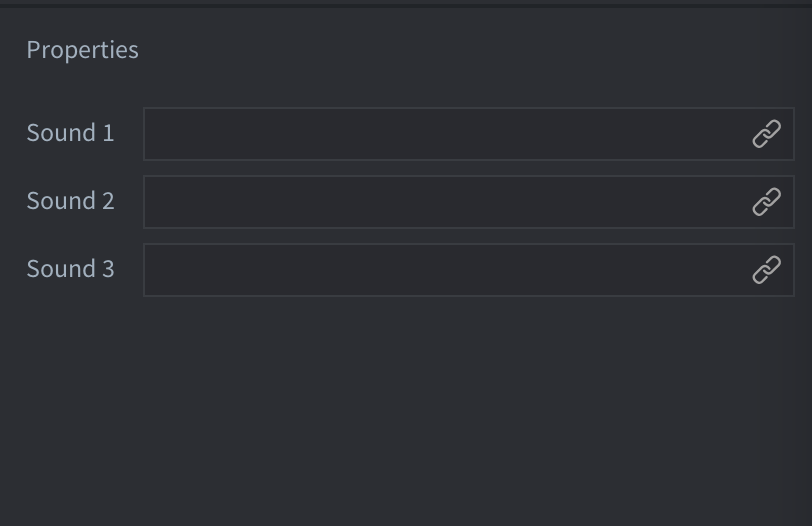
Task: Open the asset chain picker in Sound 3 row
Action: (766, 270)
